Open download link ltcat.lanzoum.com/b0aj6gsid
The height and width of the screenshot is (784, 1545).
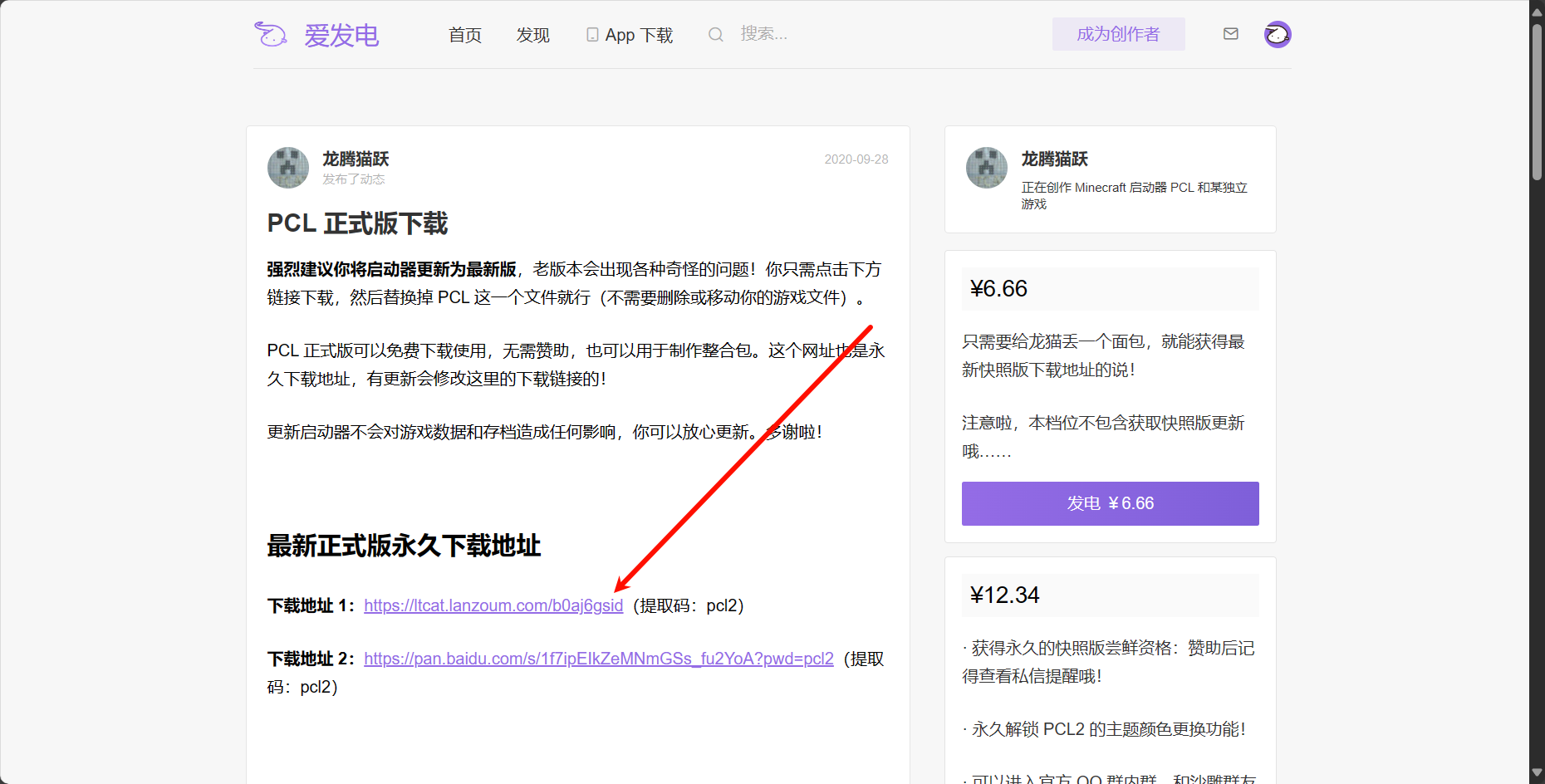pos(493,605)
